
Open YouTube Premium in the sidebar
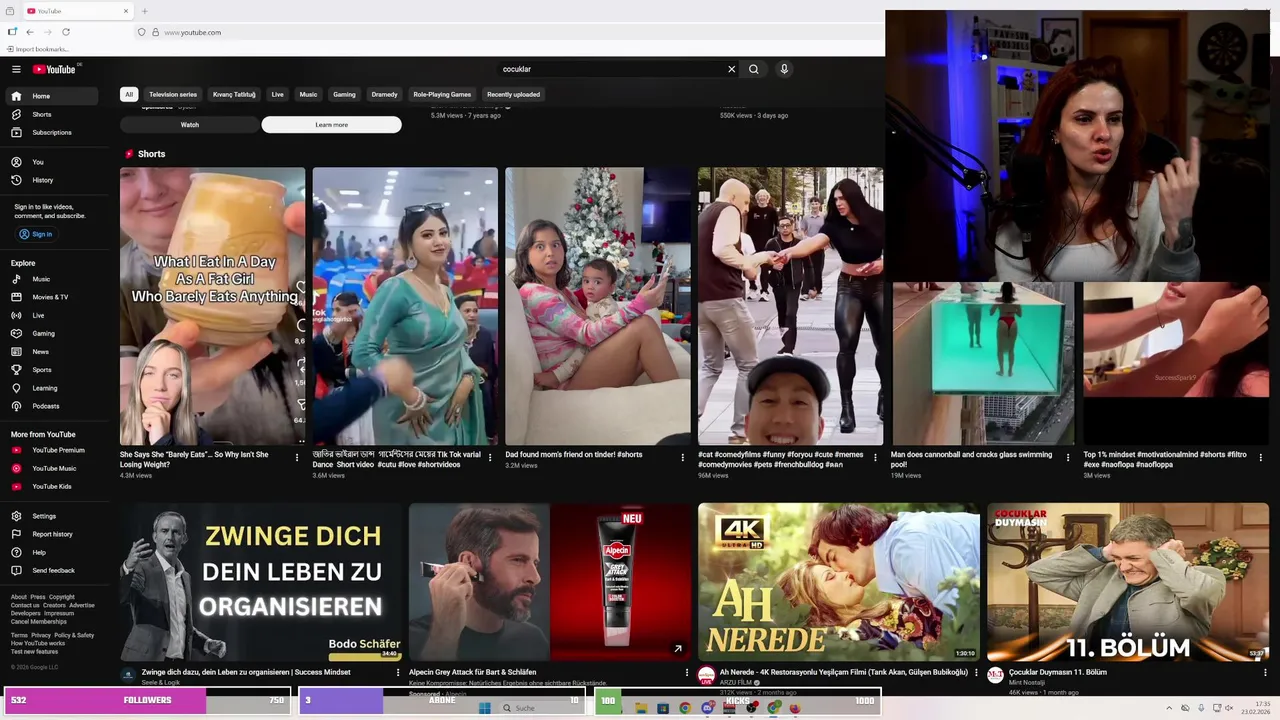tap(54, 450)
